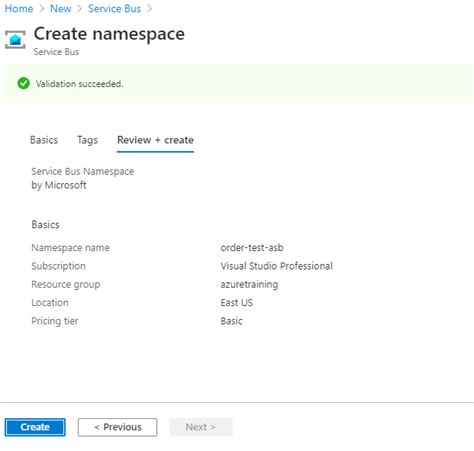Click the Location label
Image resolution: width=474 pixels, height=451 pixels.
(50, 303)
